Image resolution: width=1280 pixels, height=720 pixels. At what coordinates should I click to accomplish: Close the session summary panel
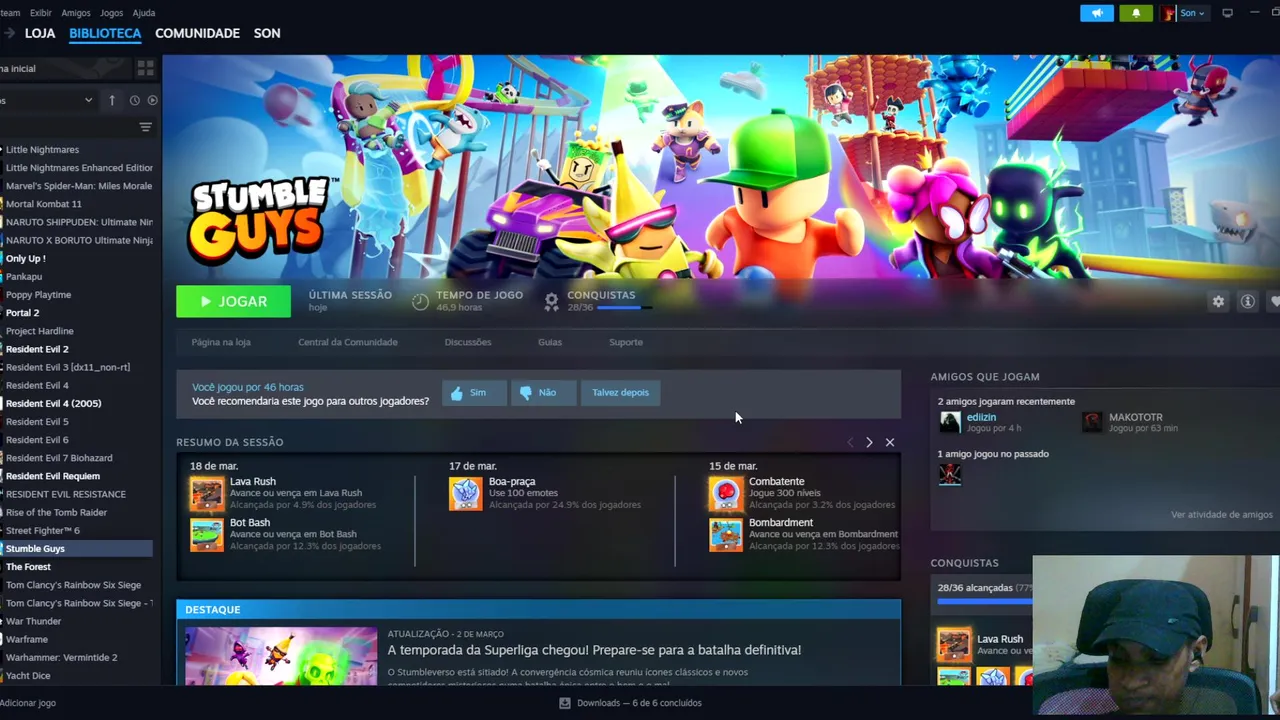pyautogui.click(x=889, y=442)
